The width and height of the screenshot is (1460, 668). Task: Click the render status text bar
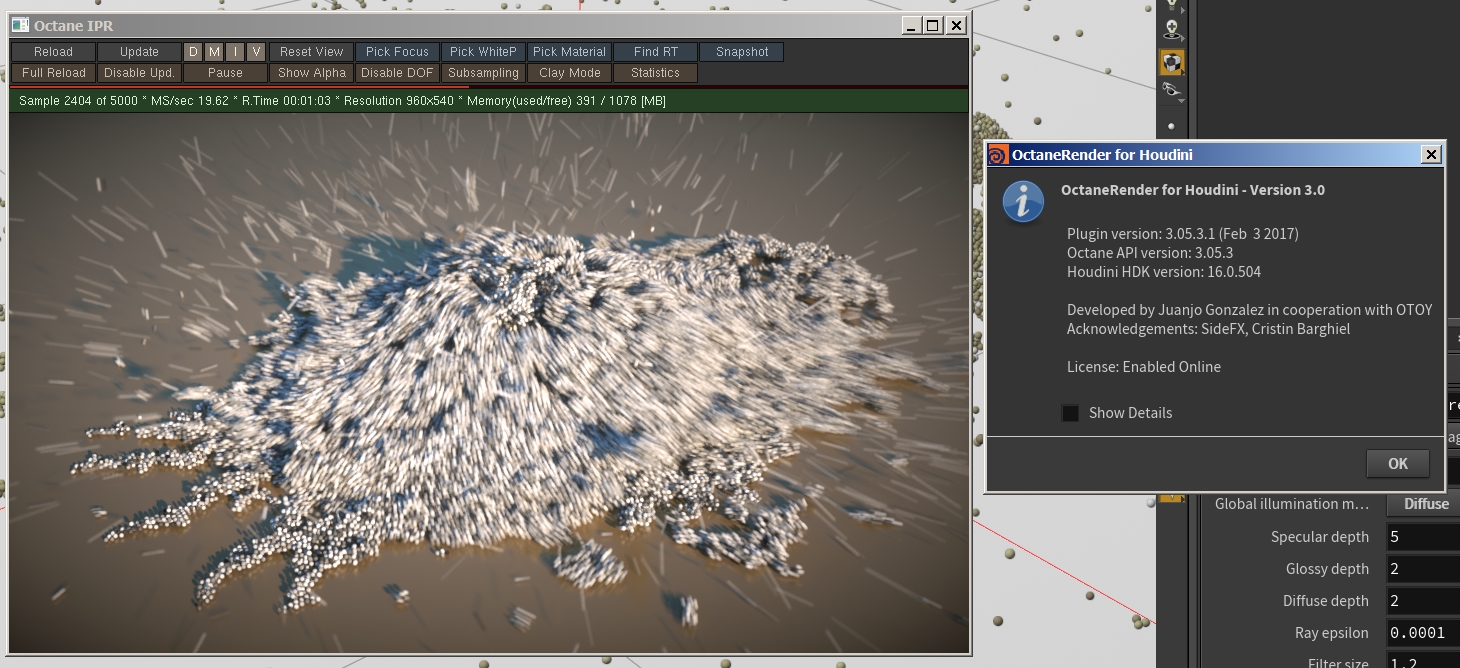click(489, 101)
